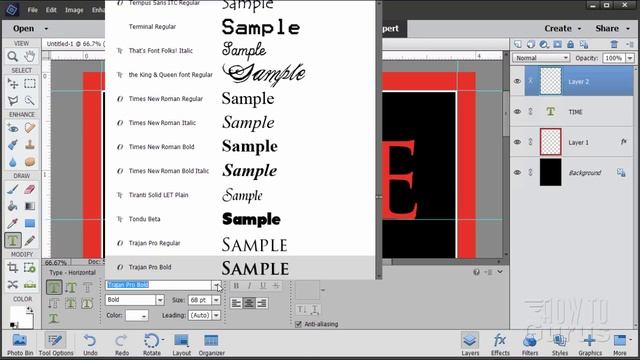Screen dimensions: 640x360
Task: Select the Smart Brush tool
Action: (13, 145)
